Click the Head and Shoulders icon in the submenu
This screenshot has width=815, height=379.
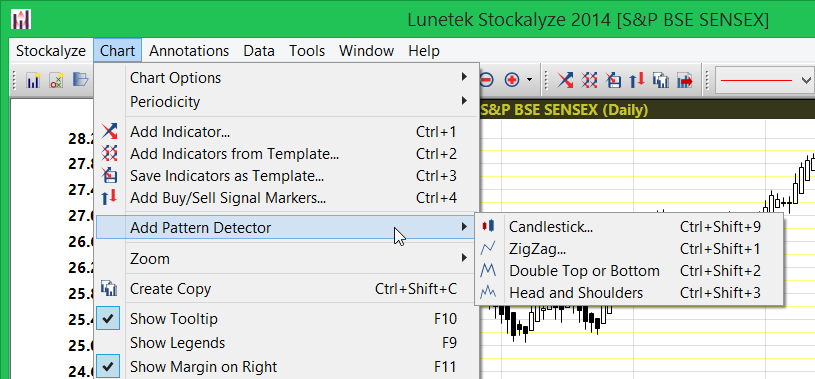tap(488, 293)
